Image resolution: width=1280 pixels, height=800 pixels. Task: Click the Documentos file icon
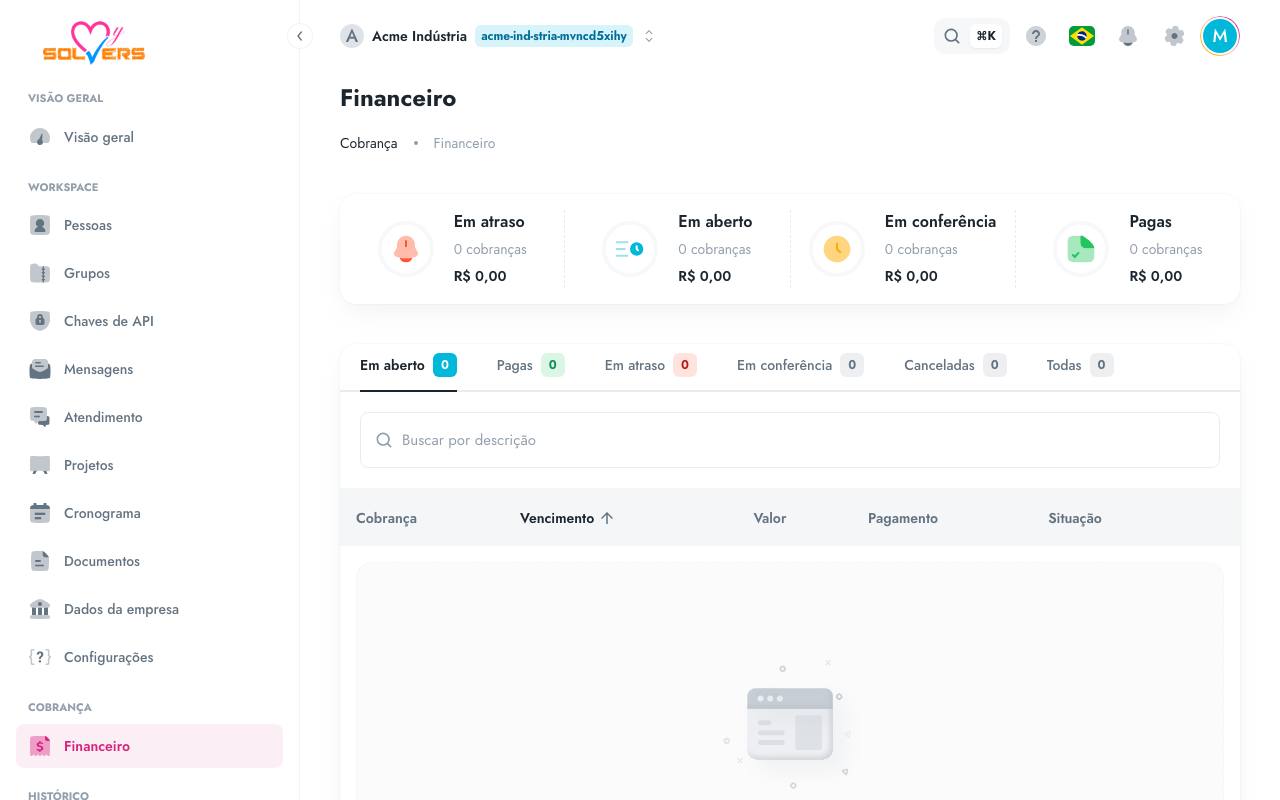(x=40, y=561)
